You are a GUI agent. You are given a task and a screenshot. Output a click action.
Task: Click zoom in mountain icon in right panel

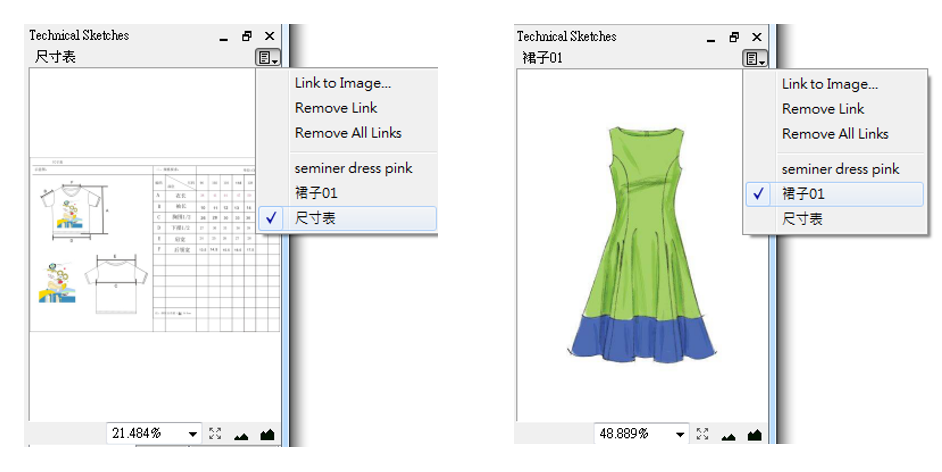[754, 434]
